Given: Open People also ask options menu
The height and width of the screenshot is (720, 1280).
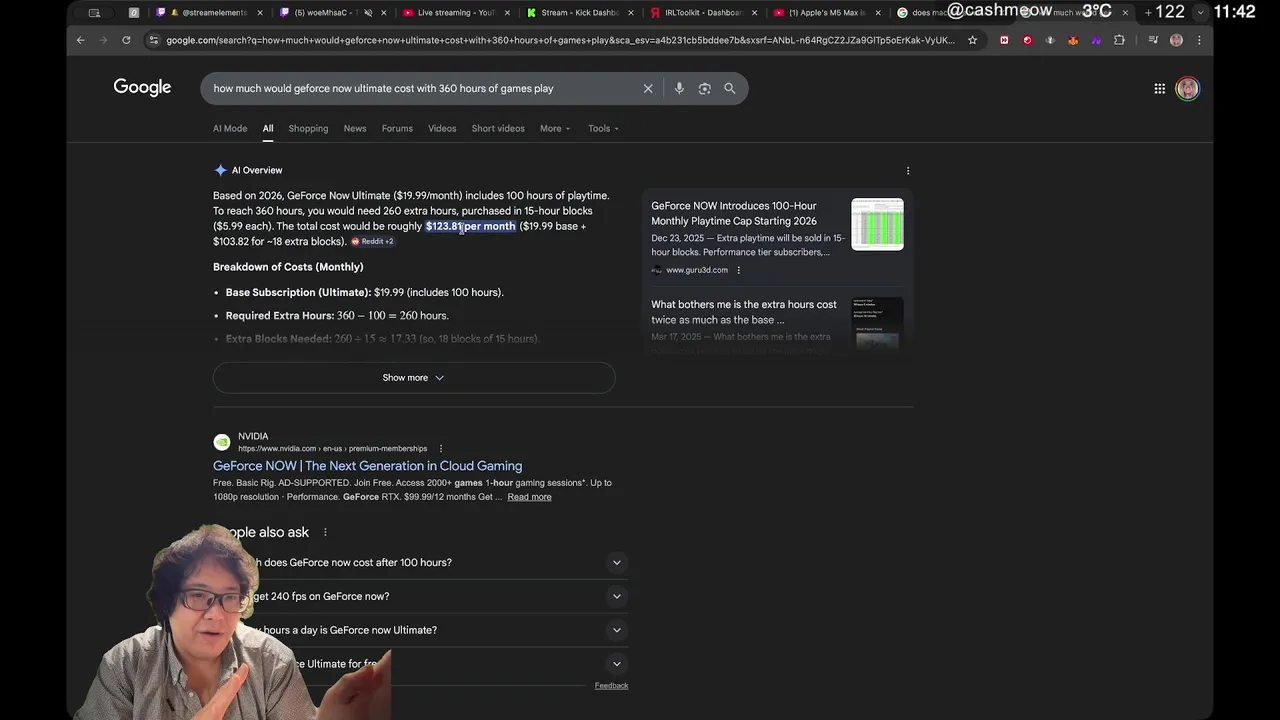Looking at the screenshot, I should (325, 532).
